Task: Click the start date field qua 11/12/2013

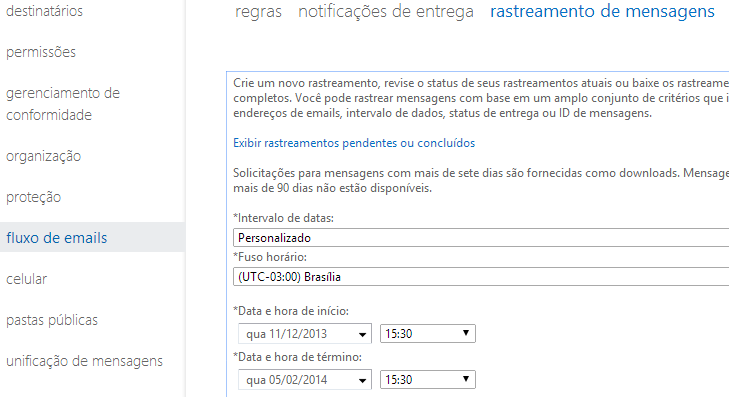Action: point(305,334)
